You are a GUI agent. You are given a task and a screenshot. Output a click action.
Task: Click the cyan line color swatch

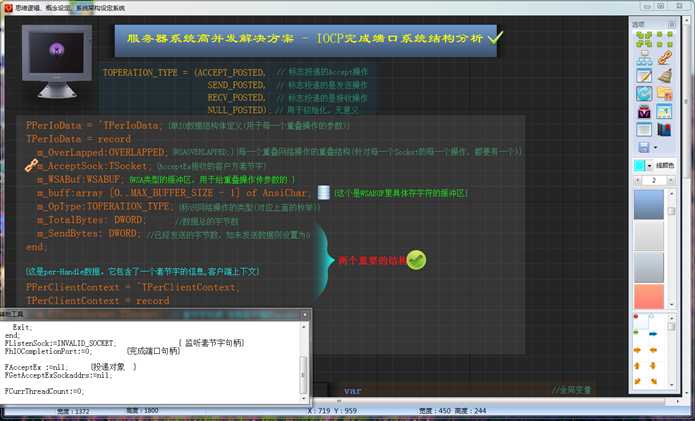(x=639, y=166)
